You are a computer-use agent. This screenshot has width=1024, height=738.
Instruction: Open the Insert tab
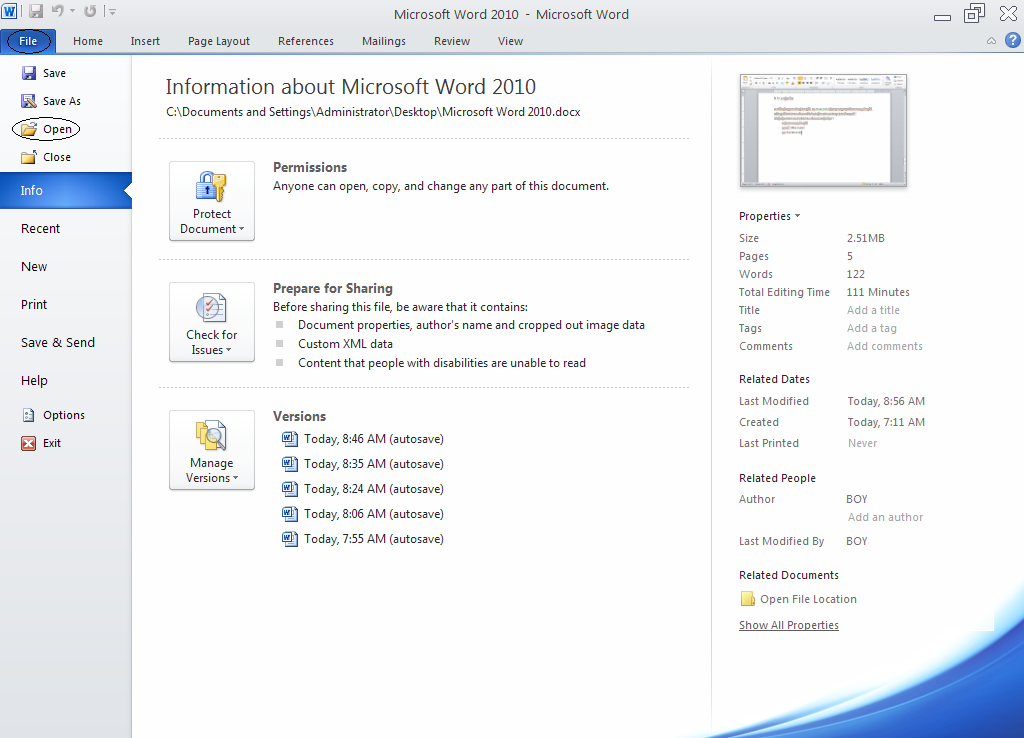(x=145, y=41)
